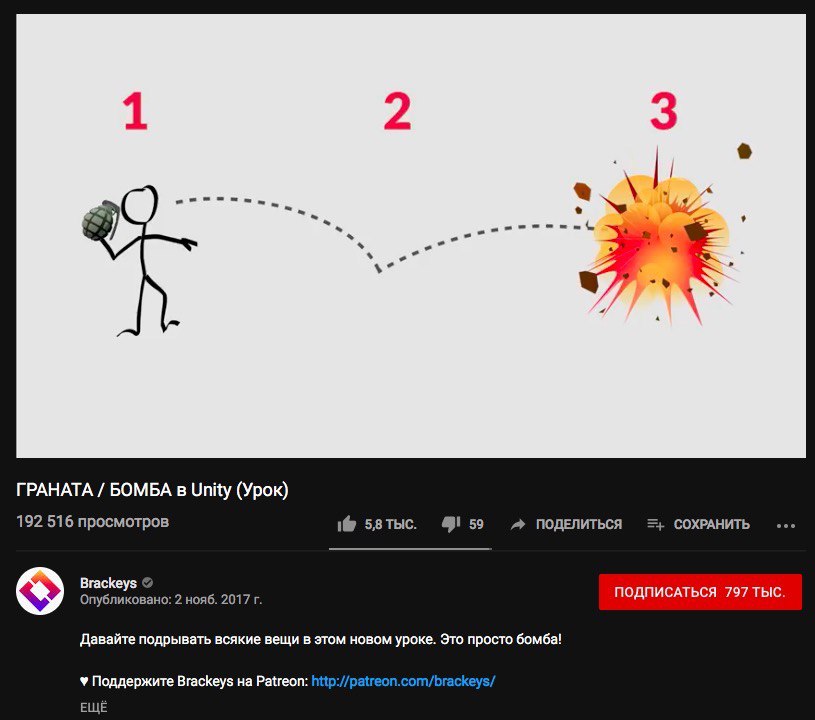This screenshot has height=720, width=815.
Task: Click the grenade image in the video
Action: coord(101,220)
